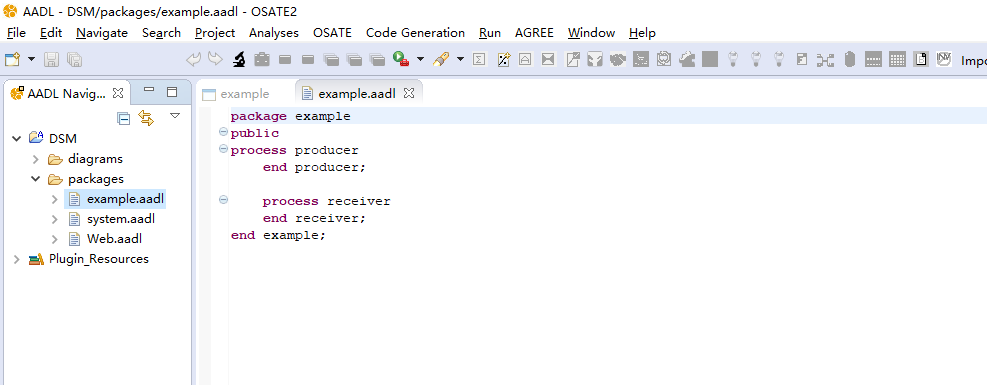This screenshot has height=385, width=987.
Task: Click the connection network toolbar icon
Action: click(825, 60)
